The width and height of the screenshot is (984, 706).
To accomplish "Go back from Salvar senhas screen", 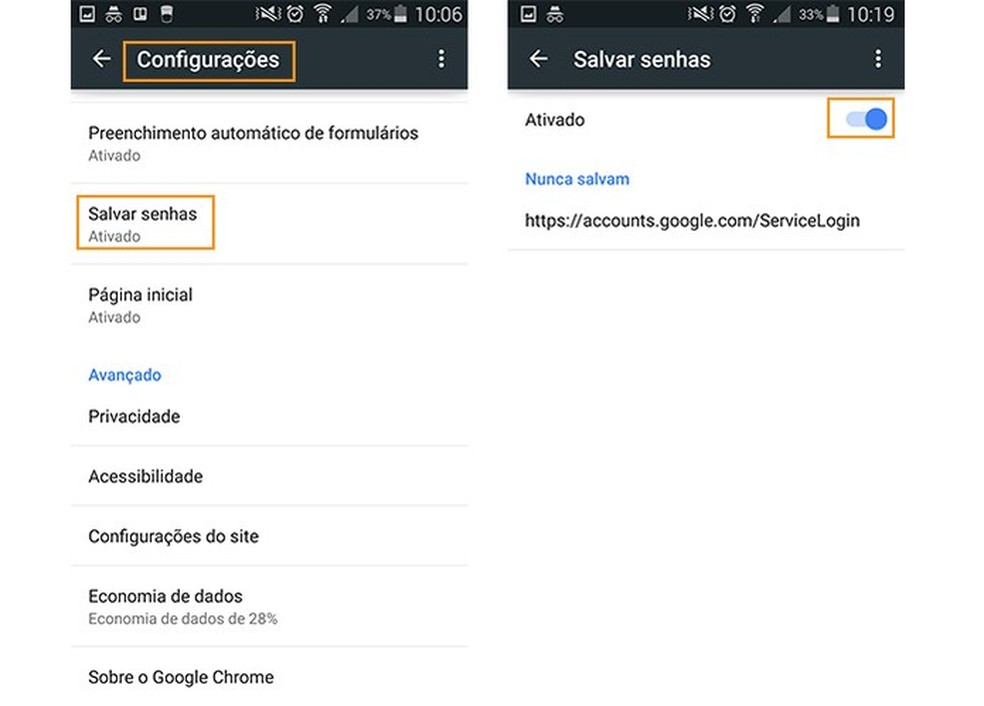I will [x=538, y=59].
